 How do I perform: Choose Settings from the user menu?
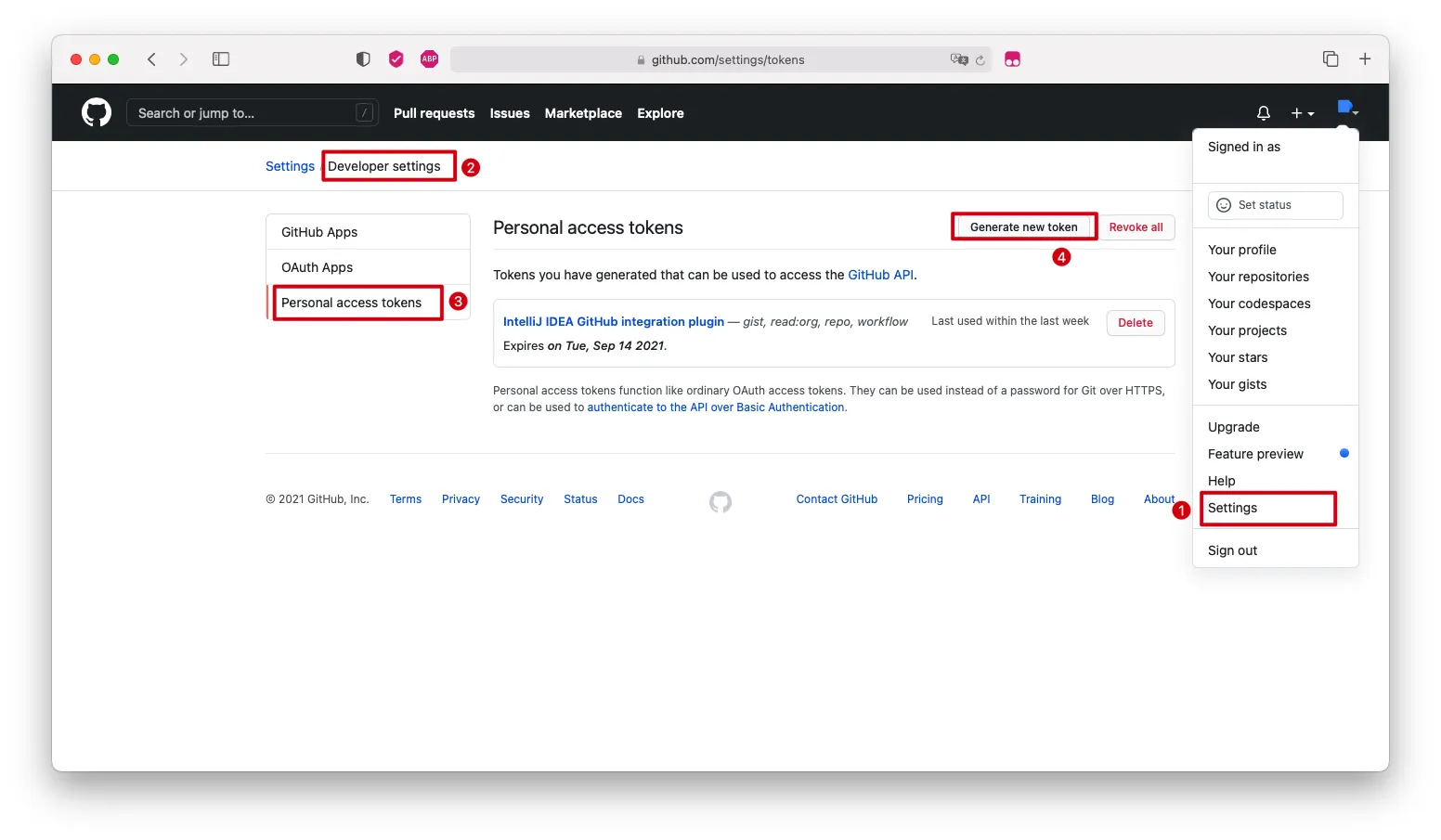tap(1232, 508)
